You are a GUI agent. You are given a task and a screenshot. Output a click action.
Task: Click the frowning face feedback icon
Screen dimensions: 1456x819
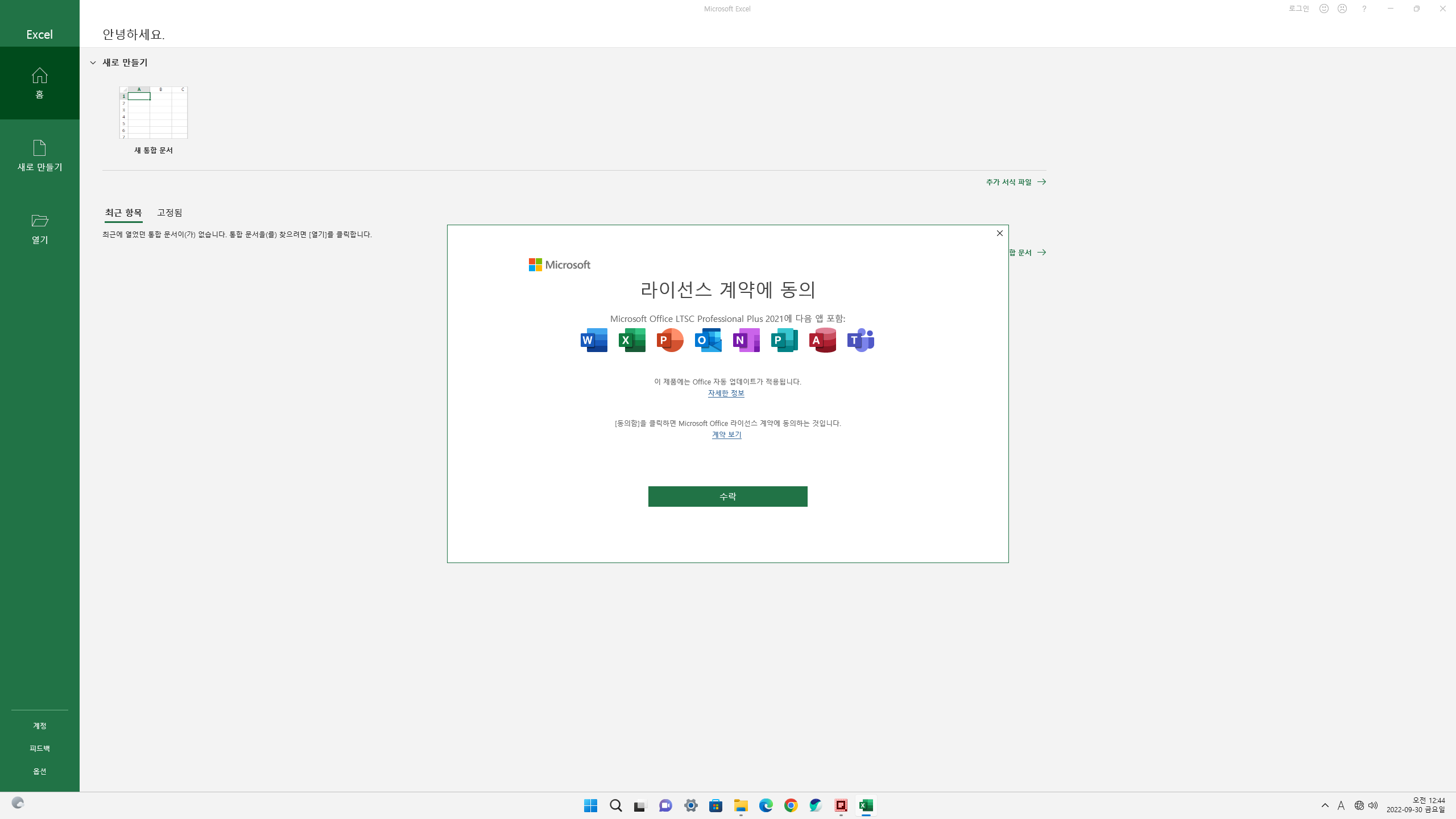(x=1342, y=9)
